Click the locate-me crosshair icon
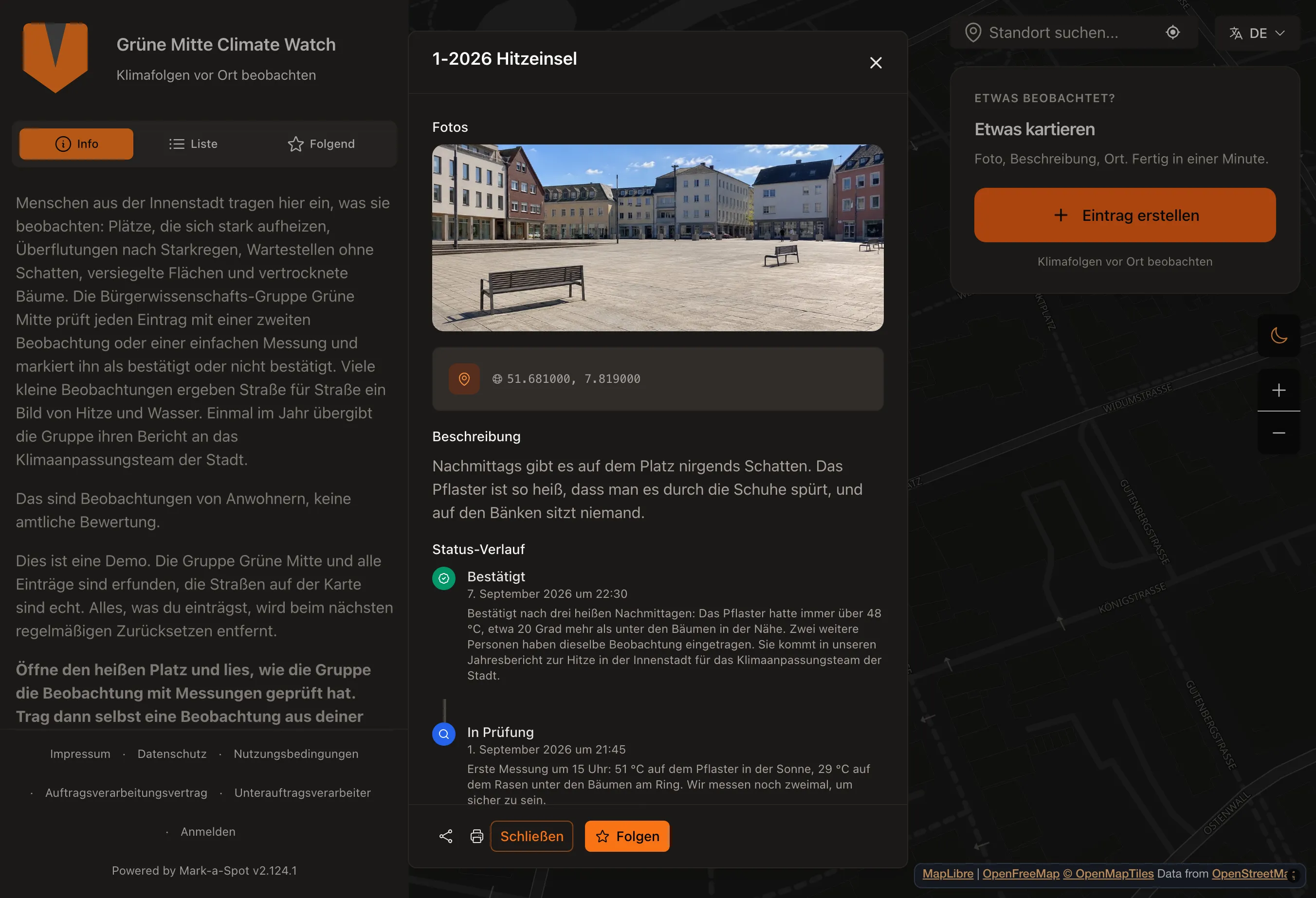This screenshot has width=1316, height=898. (1173, 33)
